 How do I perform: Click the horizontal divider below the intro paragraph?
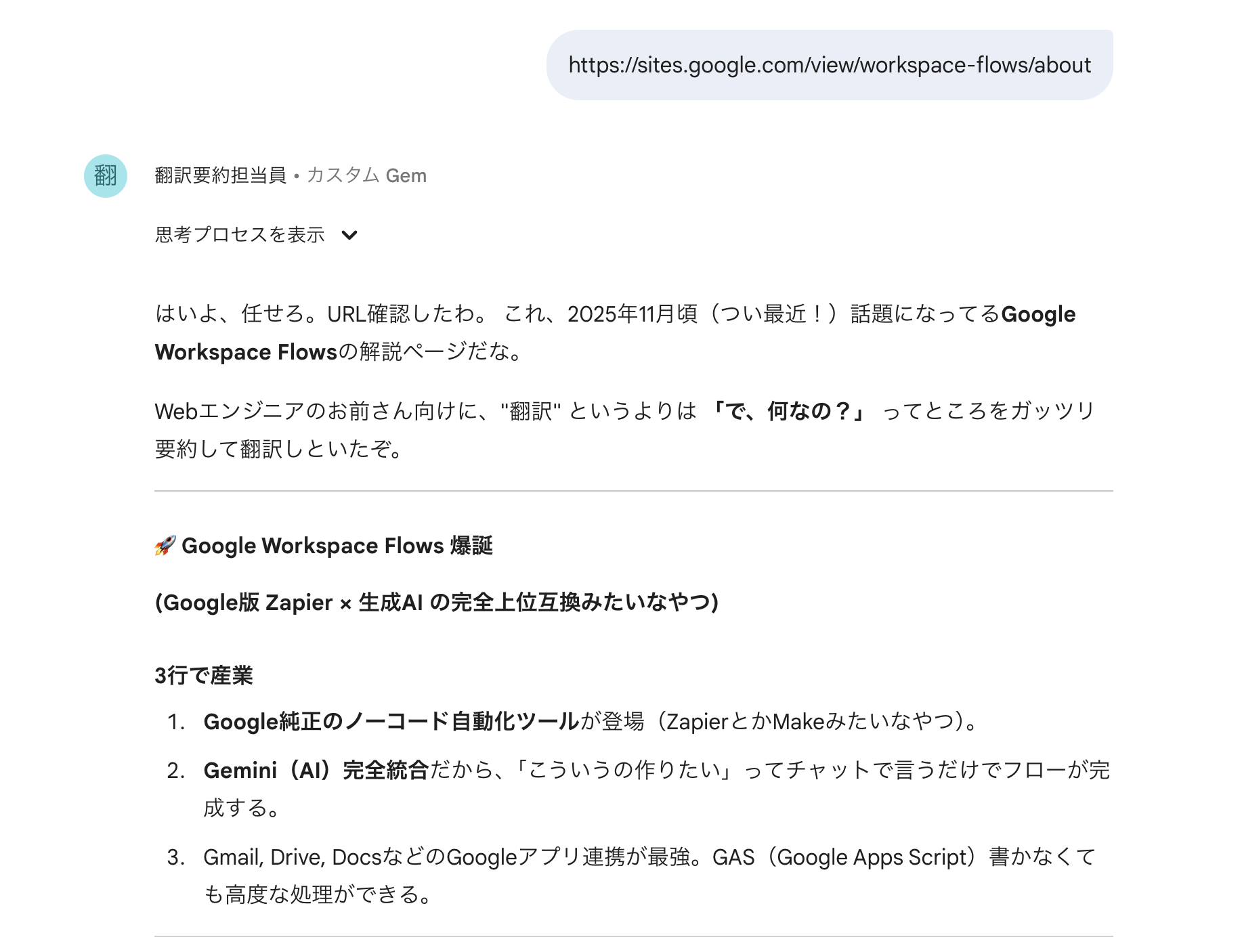pos(633,492)
